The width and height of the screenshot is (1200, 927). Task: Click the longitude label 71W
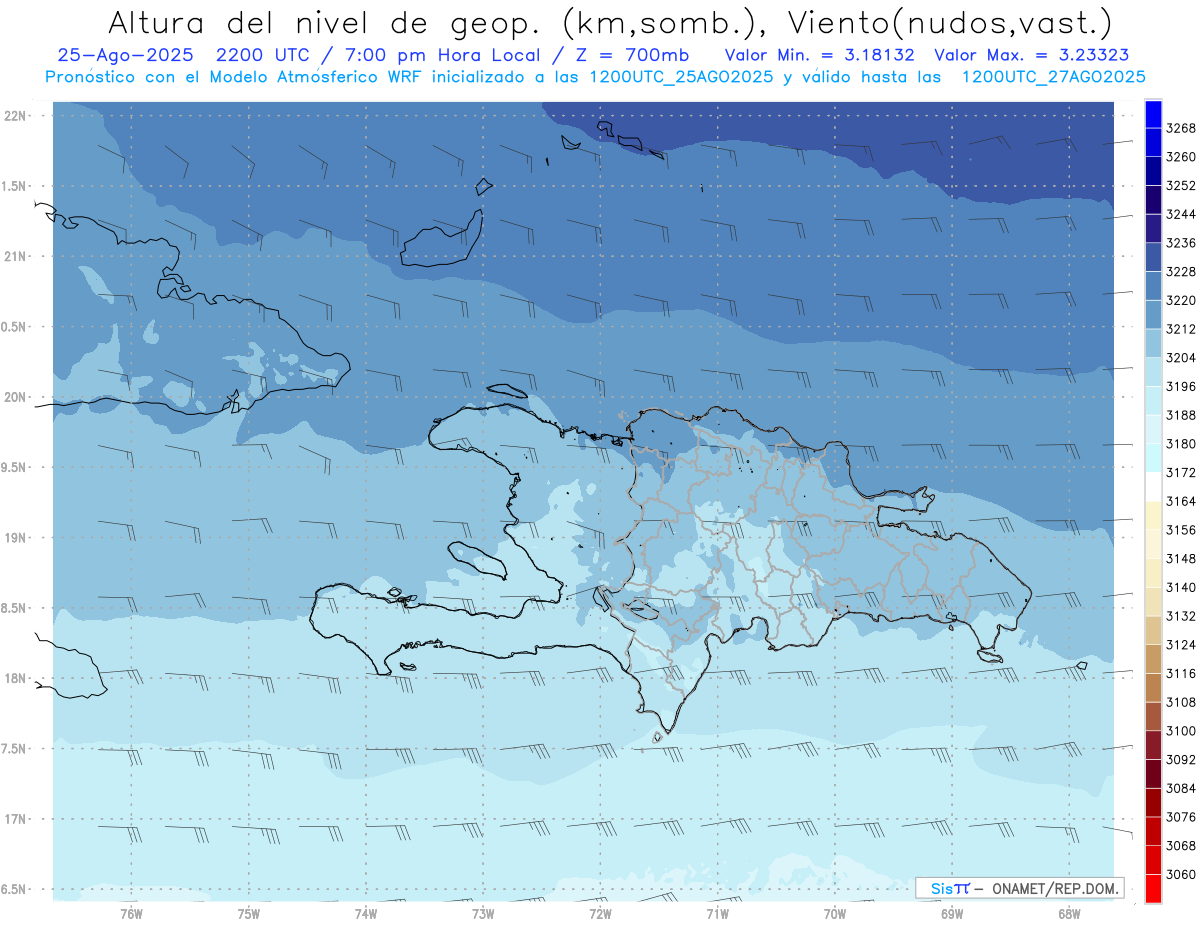click(x=717, y=913)
